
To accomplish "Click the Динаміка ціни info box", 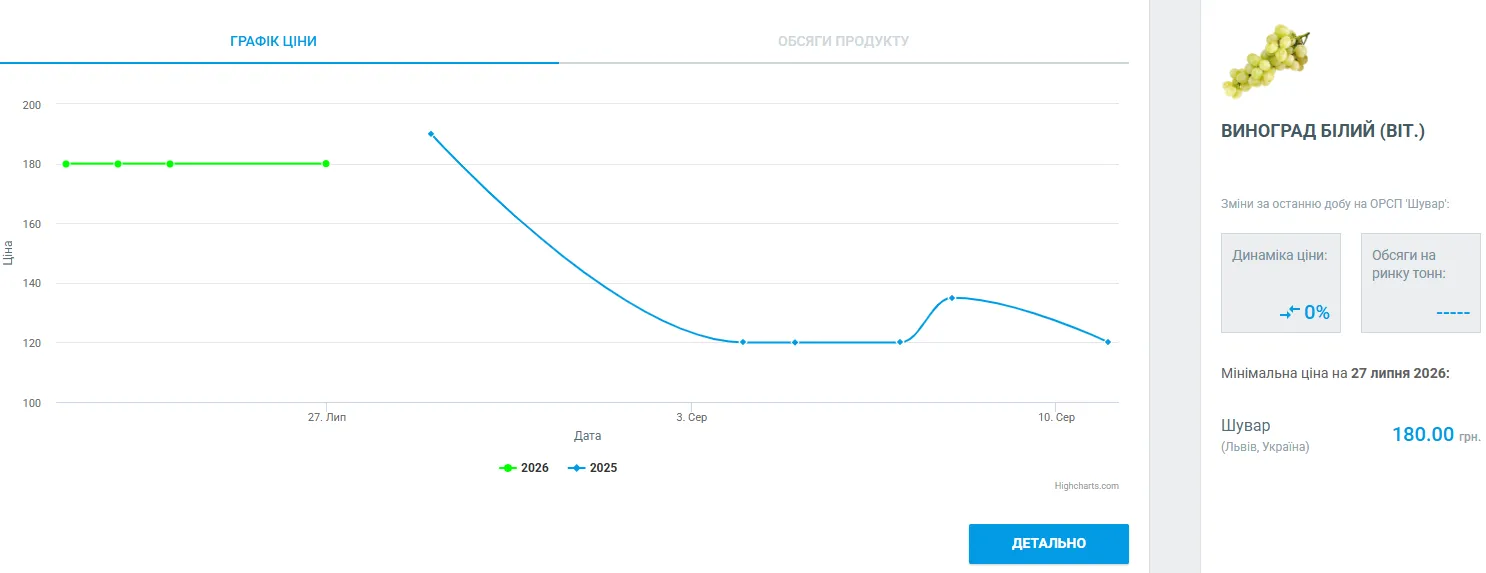I will (1281, 283).
